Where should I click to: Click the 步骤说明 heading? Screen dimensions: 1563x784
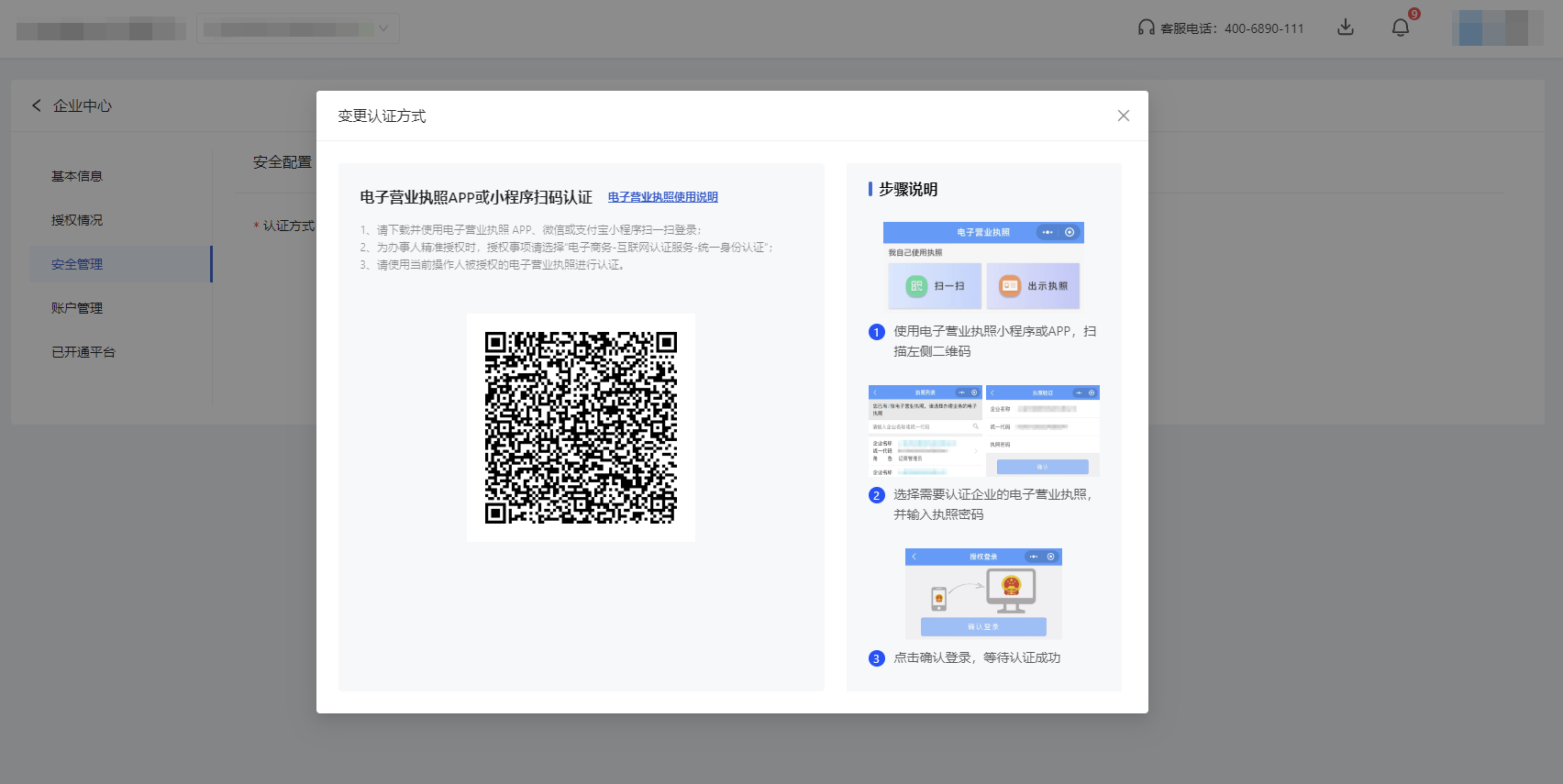pos(908,189)
